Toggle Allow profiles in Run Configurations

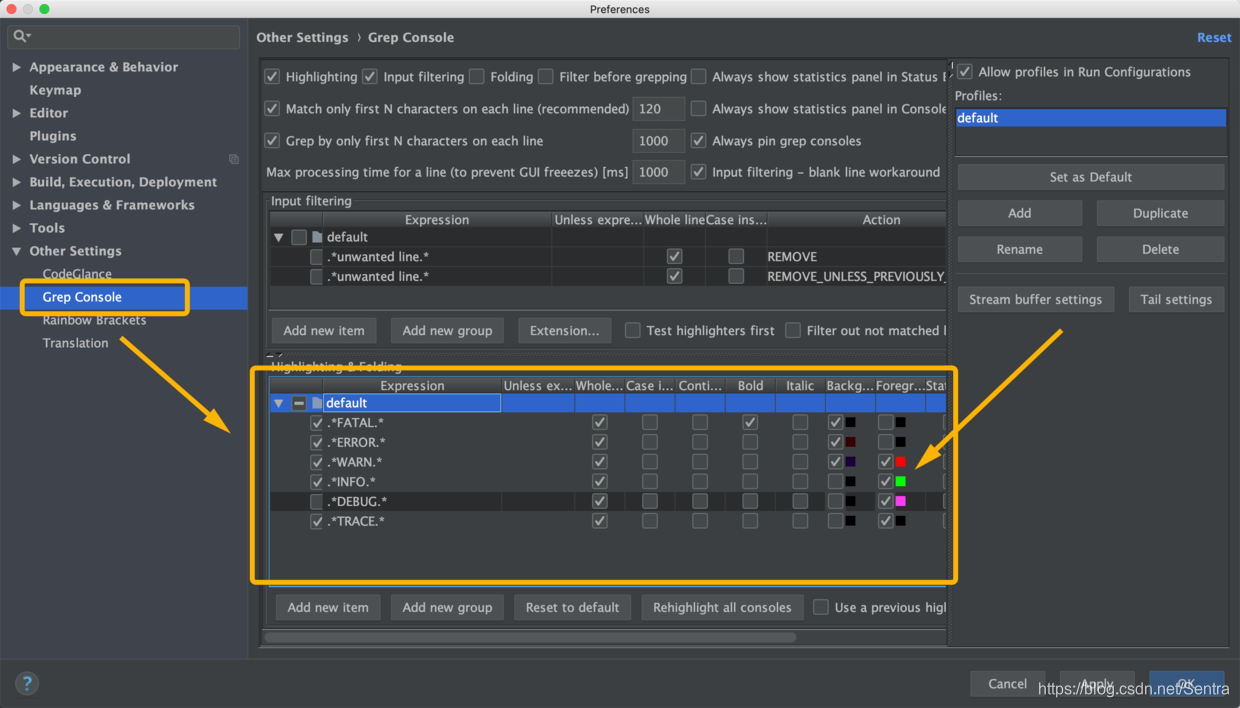pos(965,72)
